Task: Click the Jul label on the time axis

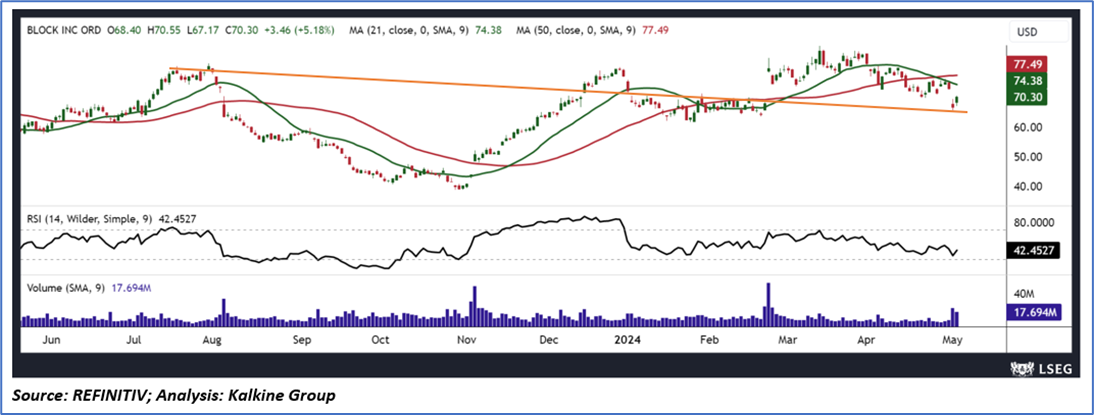Action: 133,341
